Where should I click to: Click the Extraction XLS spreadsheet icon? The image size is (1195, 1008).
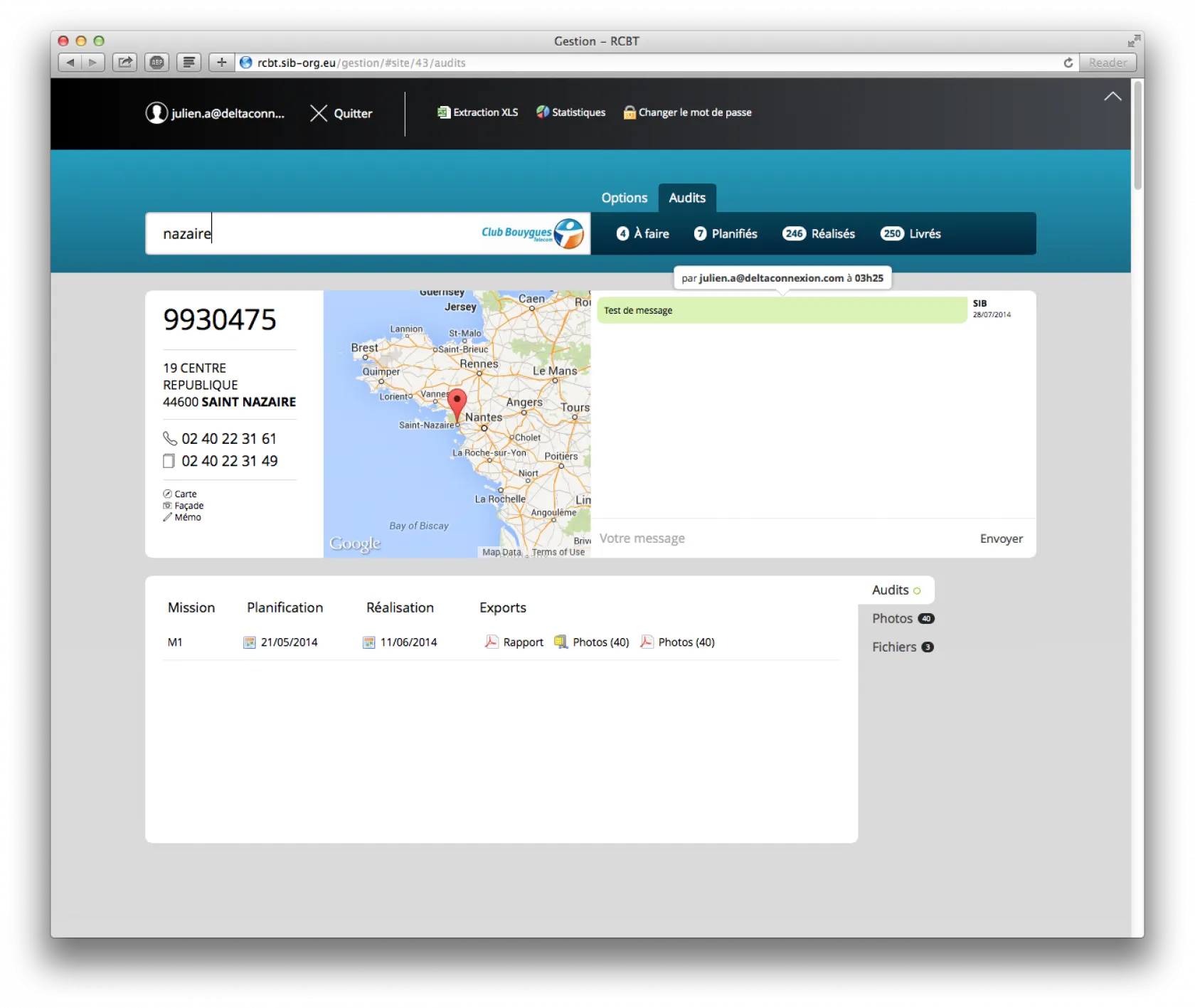coord(443,112)
